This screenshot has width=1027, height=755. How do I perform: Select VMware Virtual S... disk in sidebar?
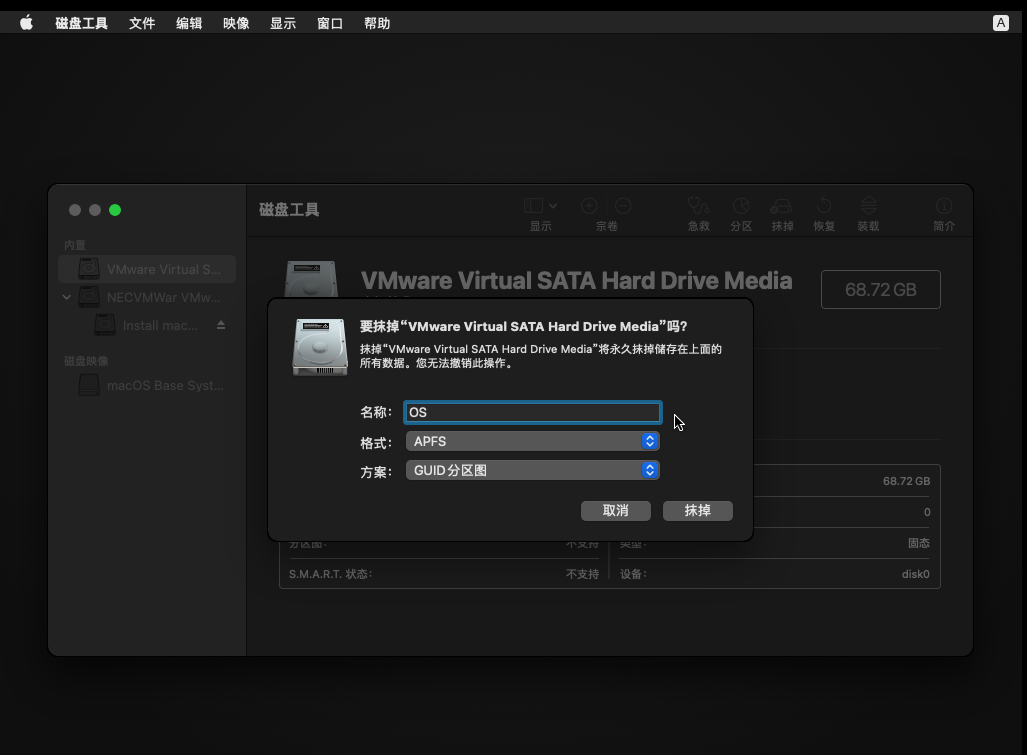click(147, 269)
